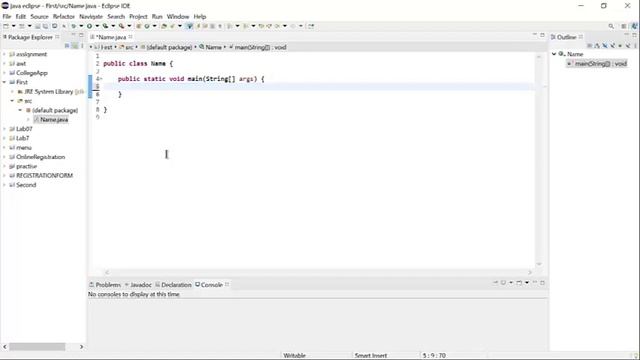
Task: Select the Java perspective icon at top right
Action: point(634,26)
